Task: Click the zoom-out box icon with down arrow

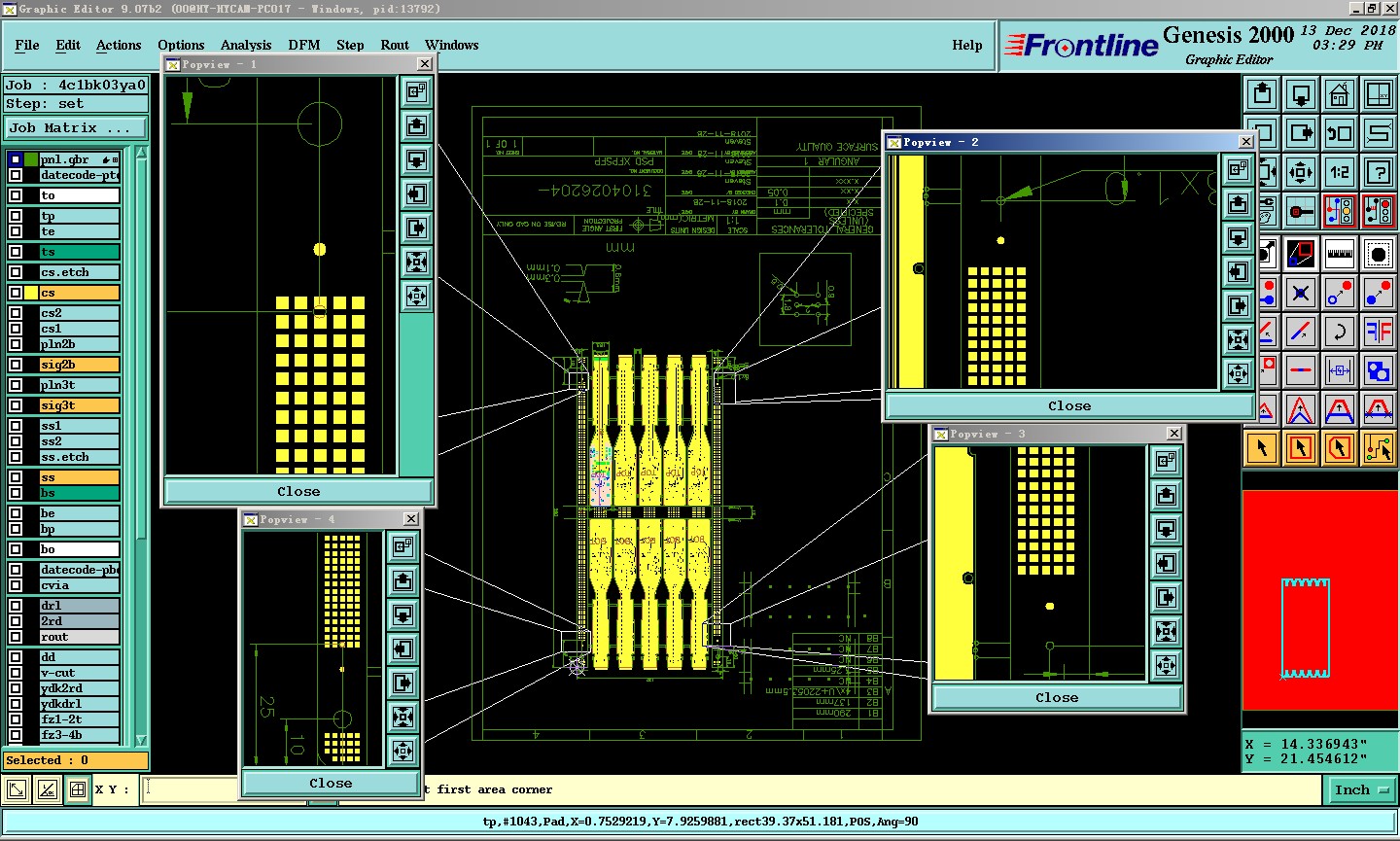Action: point(1301,94)
